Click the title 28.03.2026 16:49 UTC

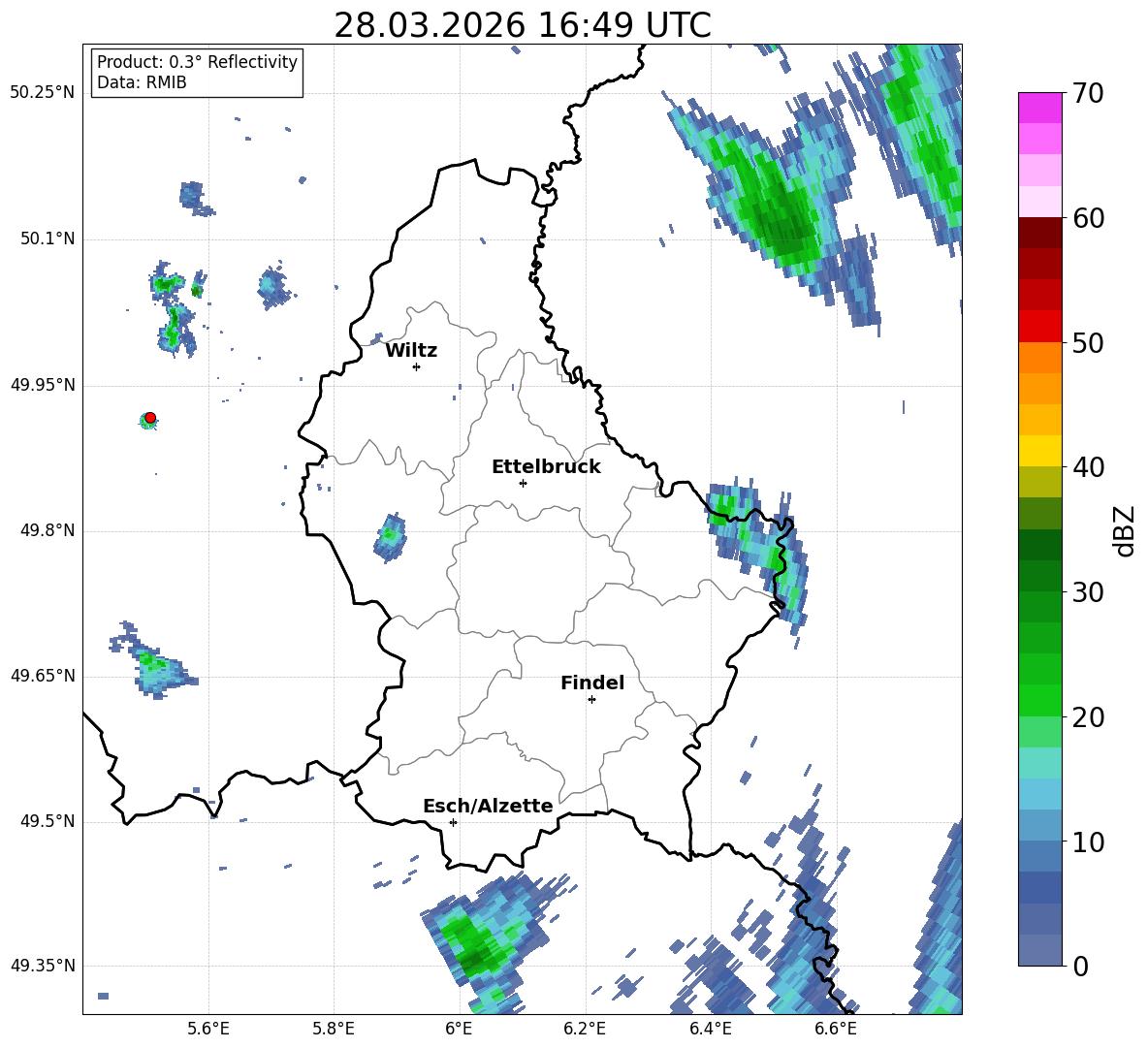coord(522,25)
